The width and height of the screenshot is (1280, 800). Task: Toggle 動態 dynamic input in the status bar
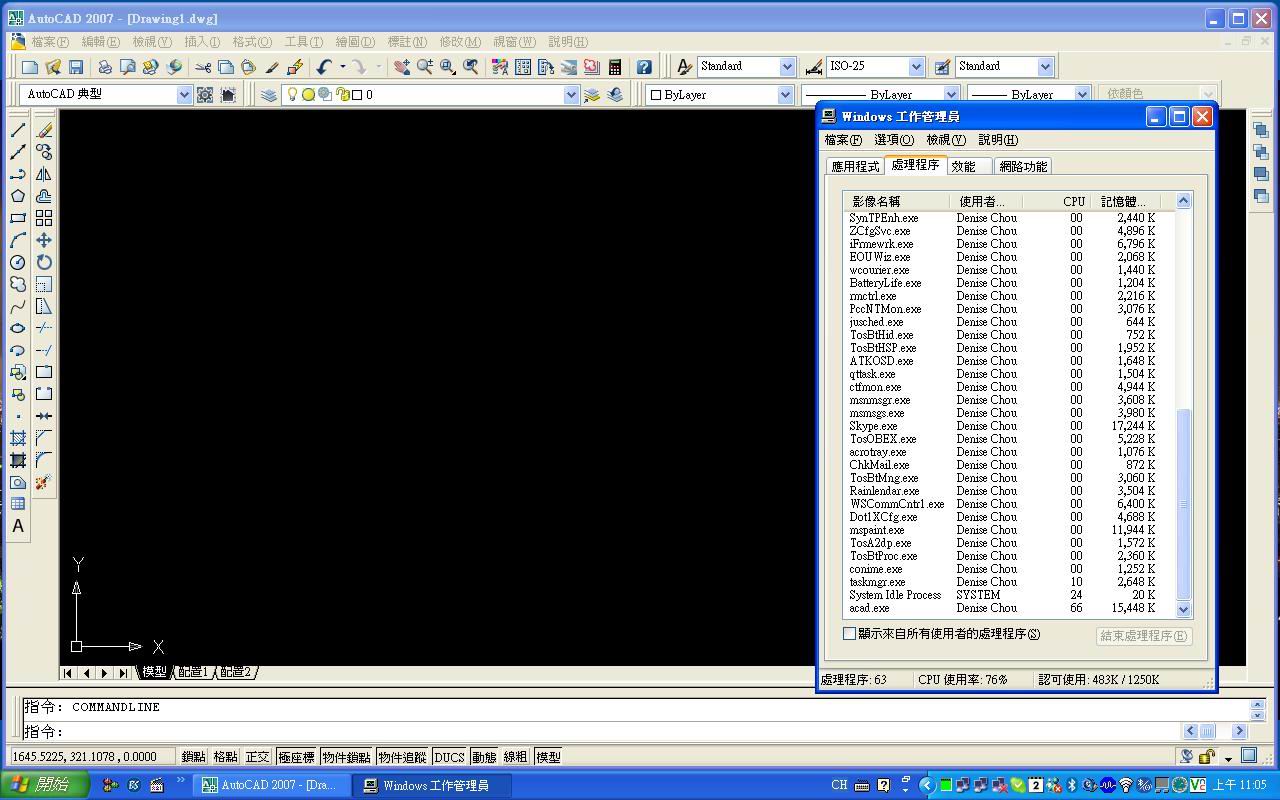click(x=484, y=757)
